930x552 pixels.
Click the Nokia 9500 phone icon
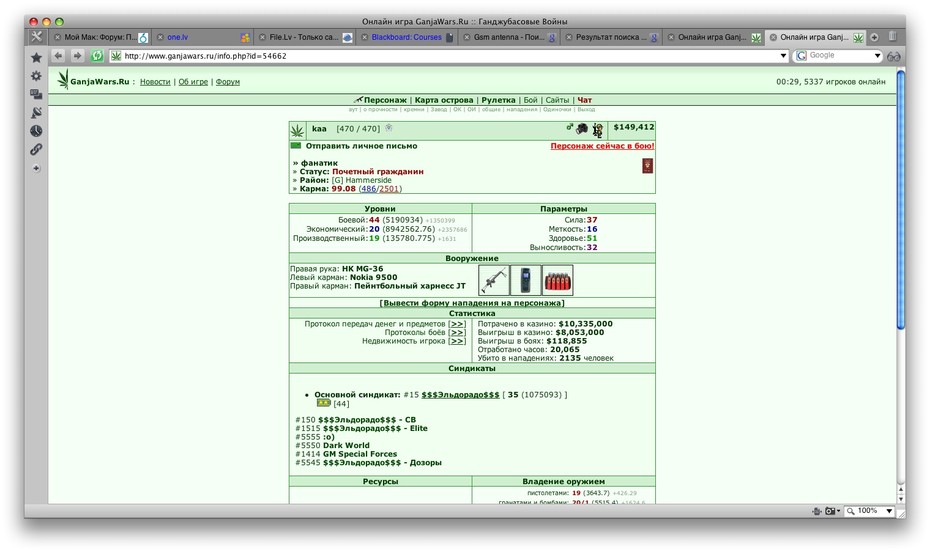[x=525, y=280]
